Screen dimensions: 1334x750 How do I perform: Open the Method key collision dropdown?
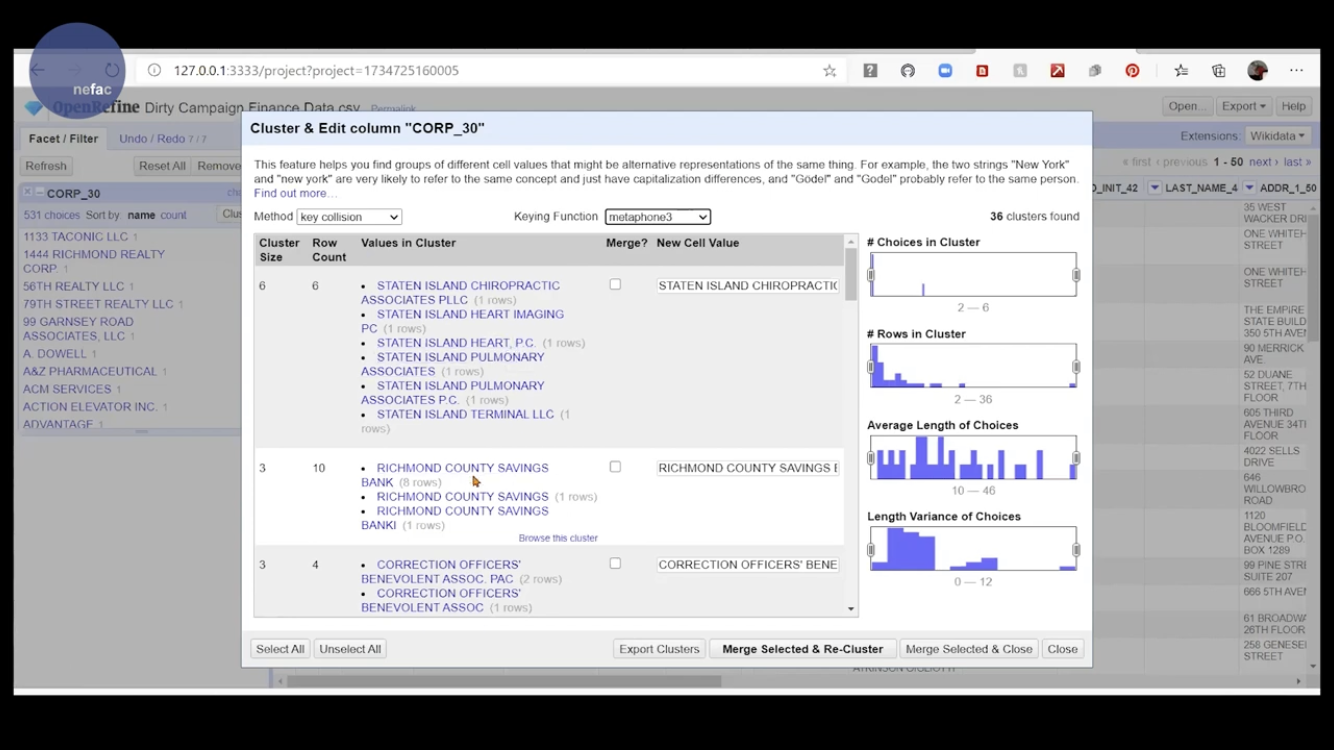pyautogui.click(x=349, y=217)
